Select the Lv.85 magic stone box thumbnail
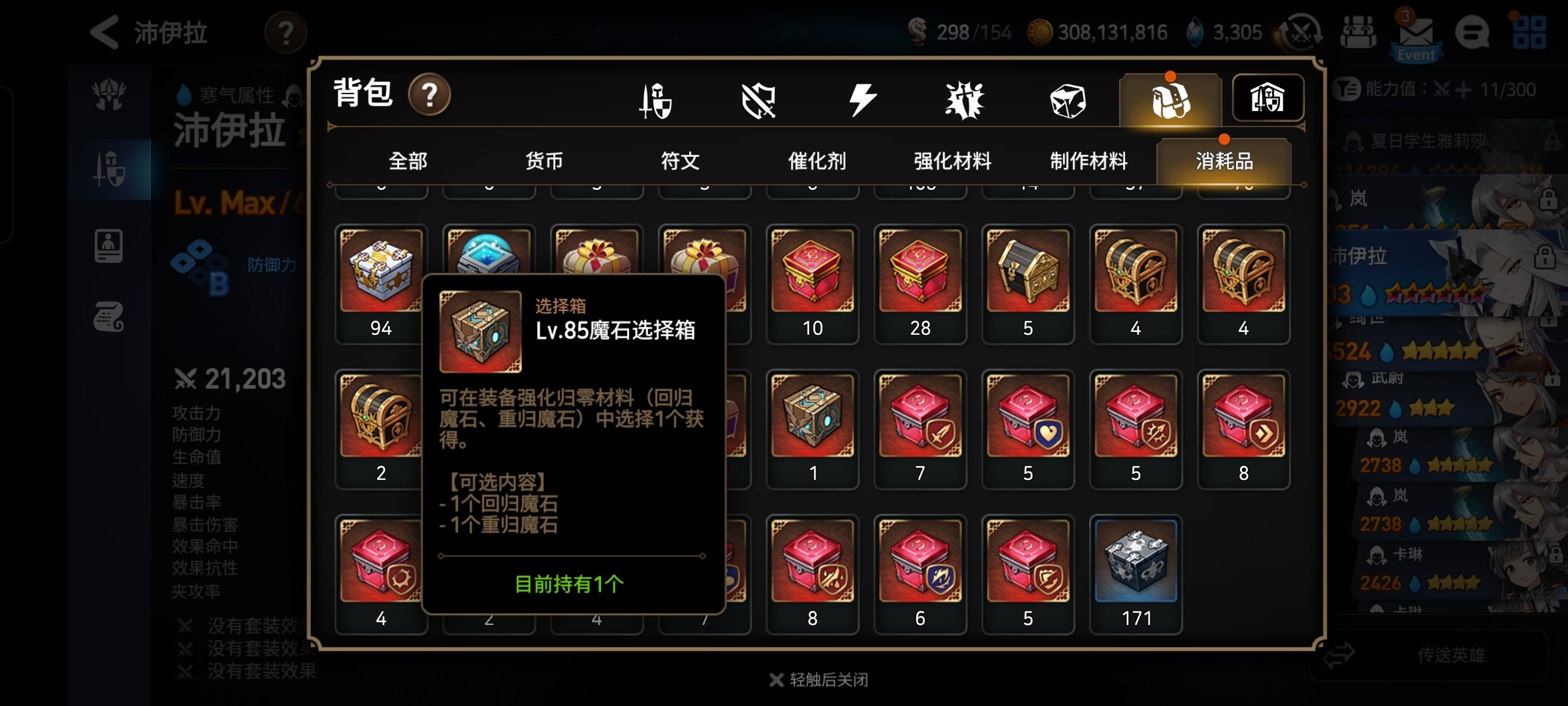 click(812, 429)
